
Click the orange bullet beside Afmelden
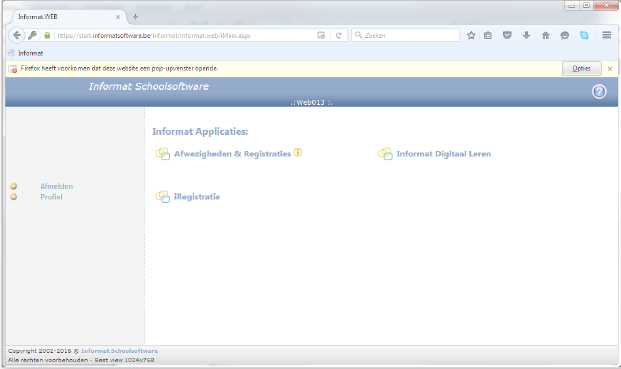(13, 186)
